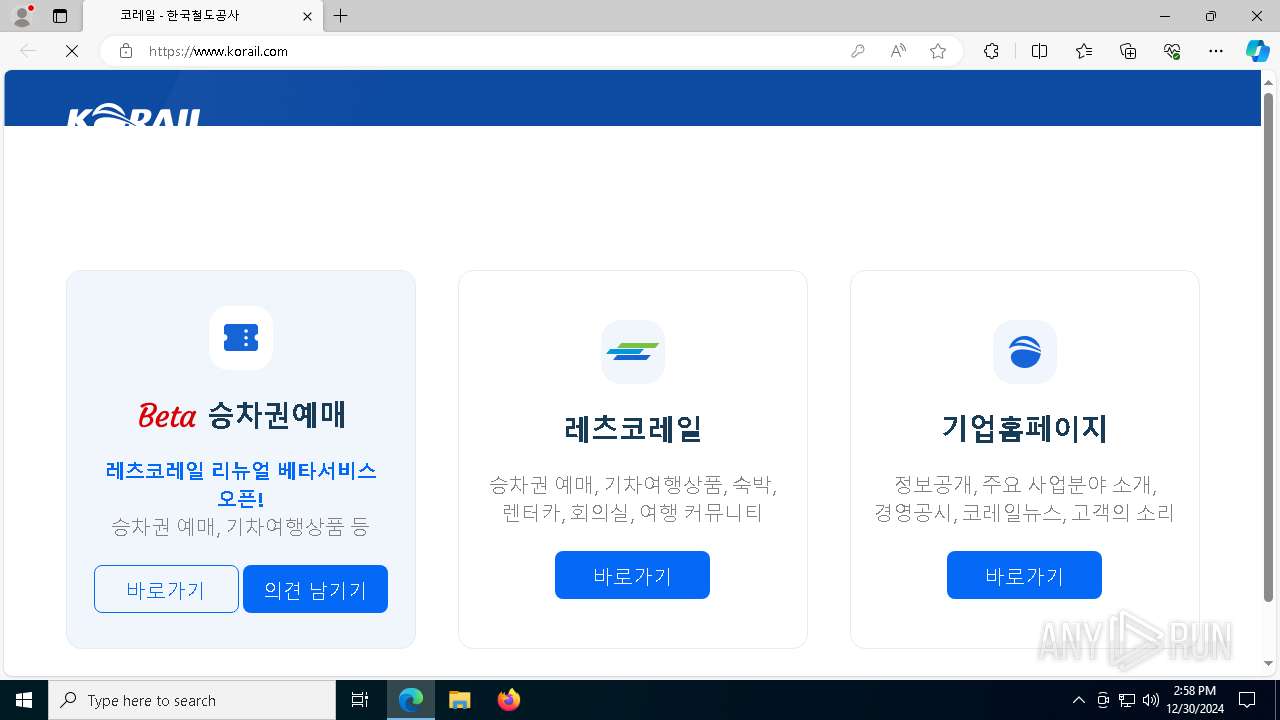Open network status tray icon
This screenshot has height=720, width=1280.
1127,700
